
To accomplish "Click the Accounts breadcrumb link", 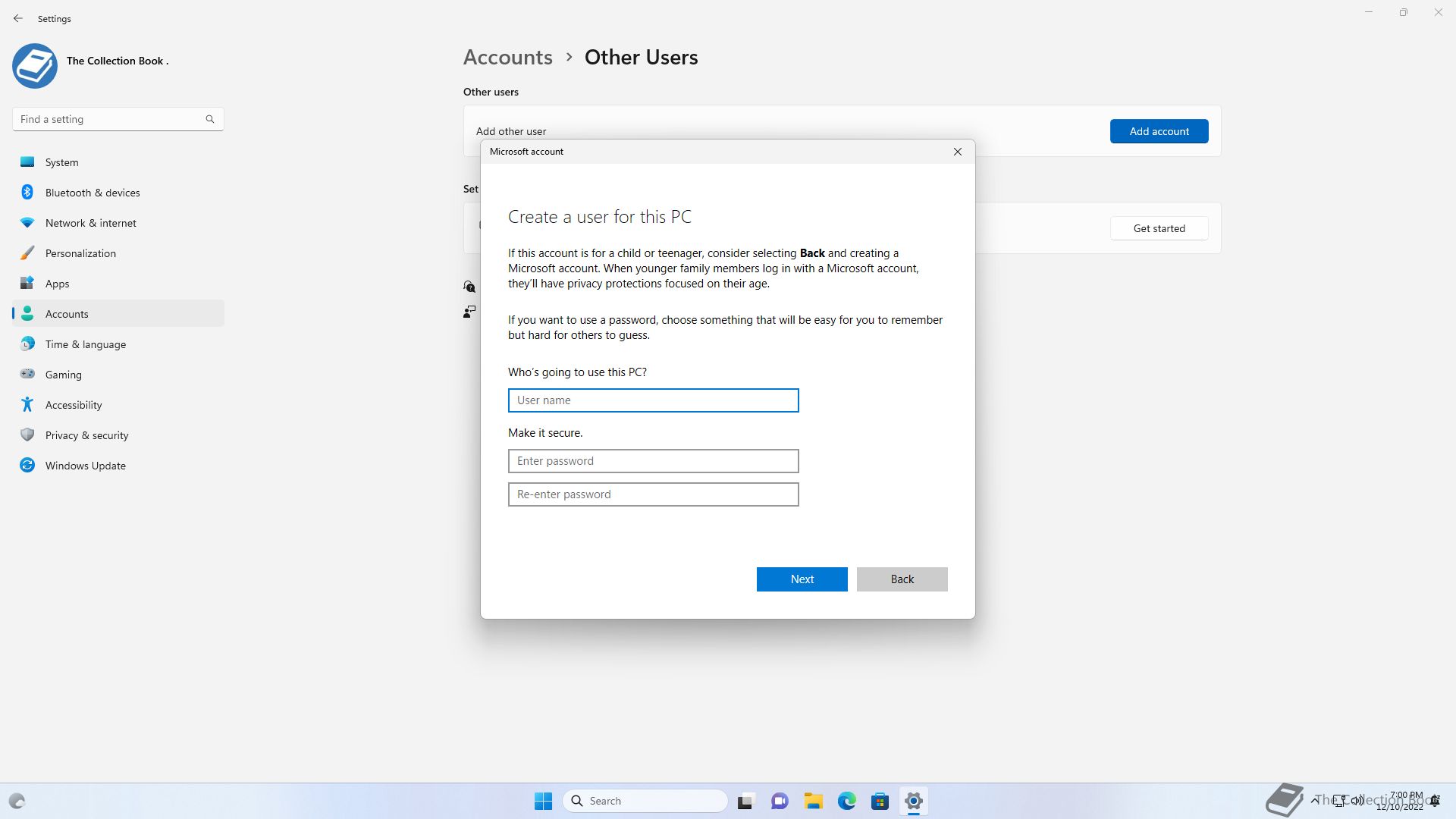I will (x=507, y=58).
